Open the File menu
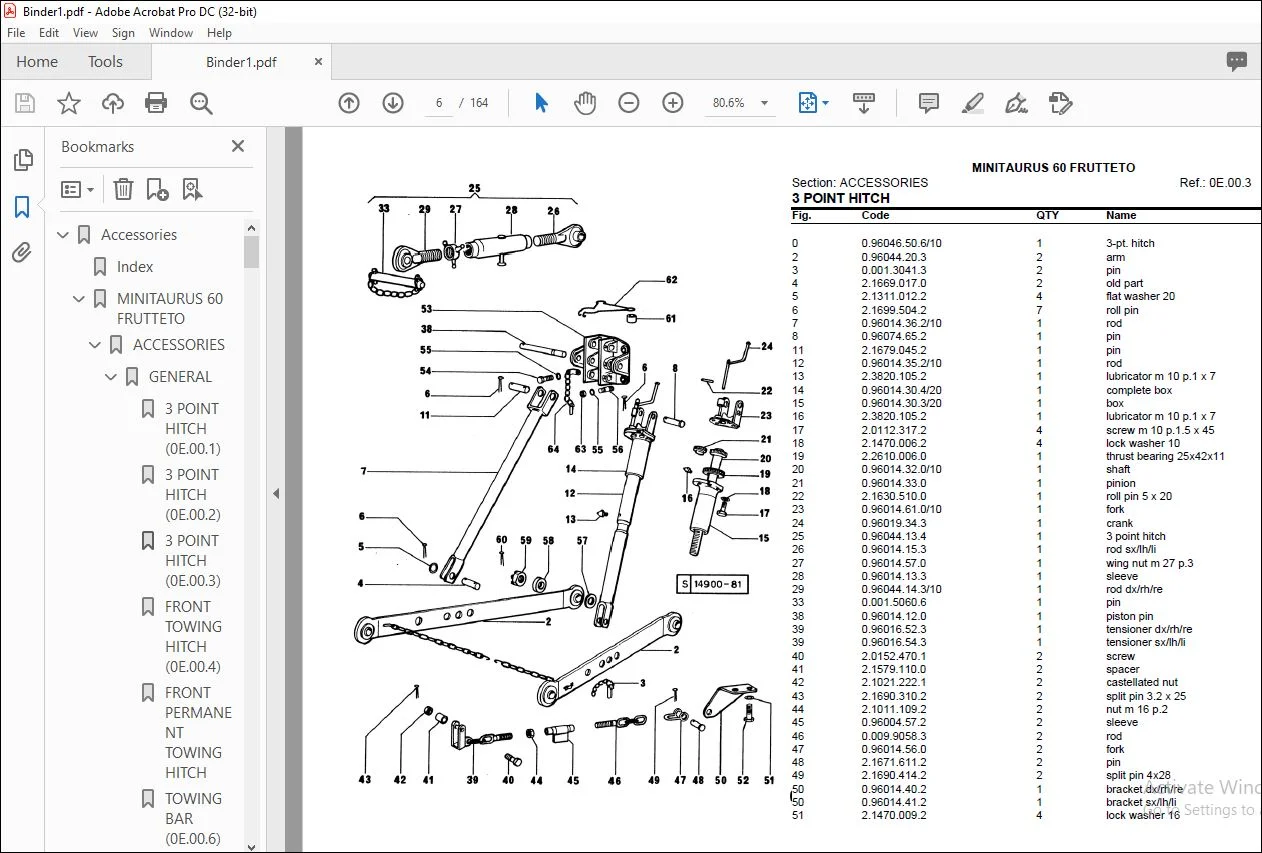Screen dimensions: 1262x853 coord(16,33)
